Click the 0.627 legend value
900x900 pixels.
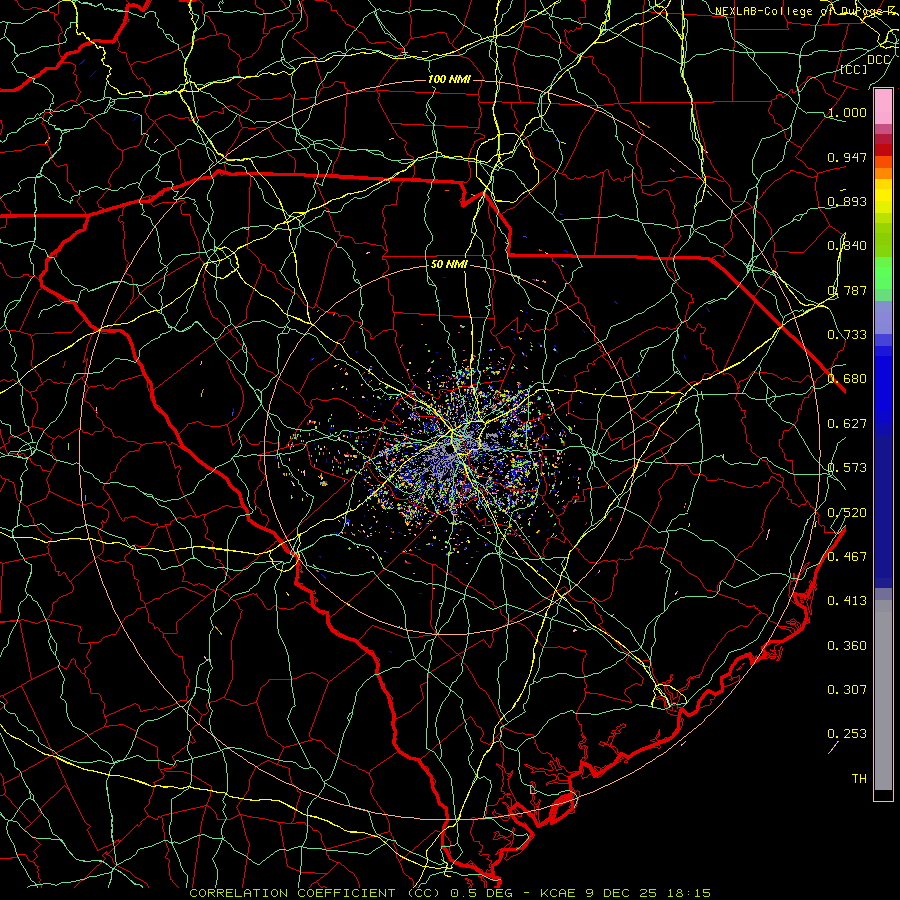coord(847,424)
